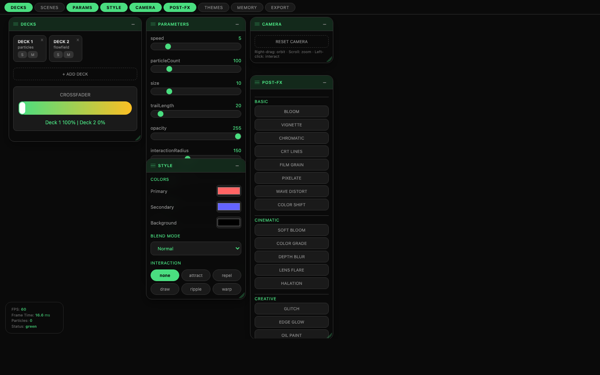Grab the Decks panel drag handle icon
600x375 pixels.
pos(16,24)
